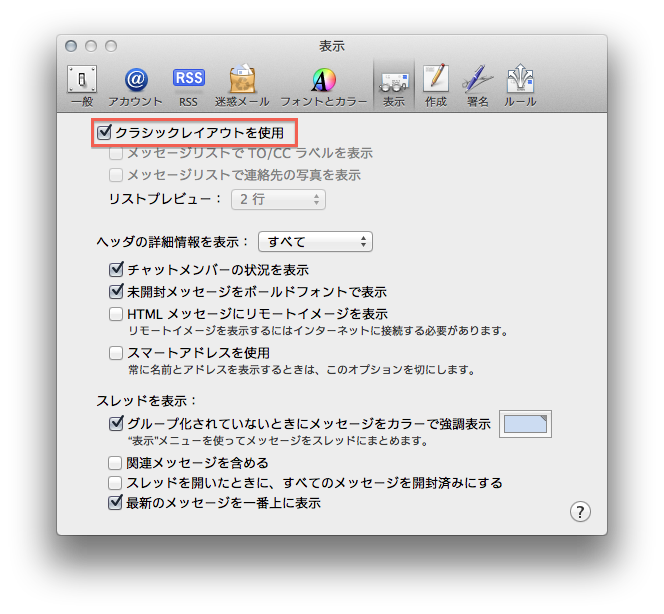This screenshot has height=614, width=664.
Task: Uncheck 最新のメッセージを一番上に表示
Action: click(x=115, y=503)
